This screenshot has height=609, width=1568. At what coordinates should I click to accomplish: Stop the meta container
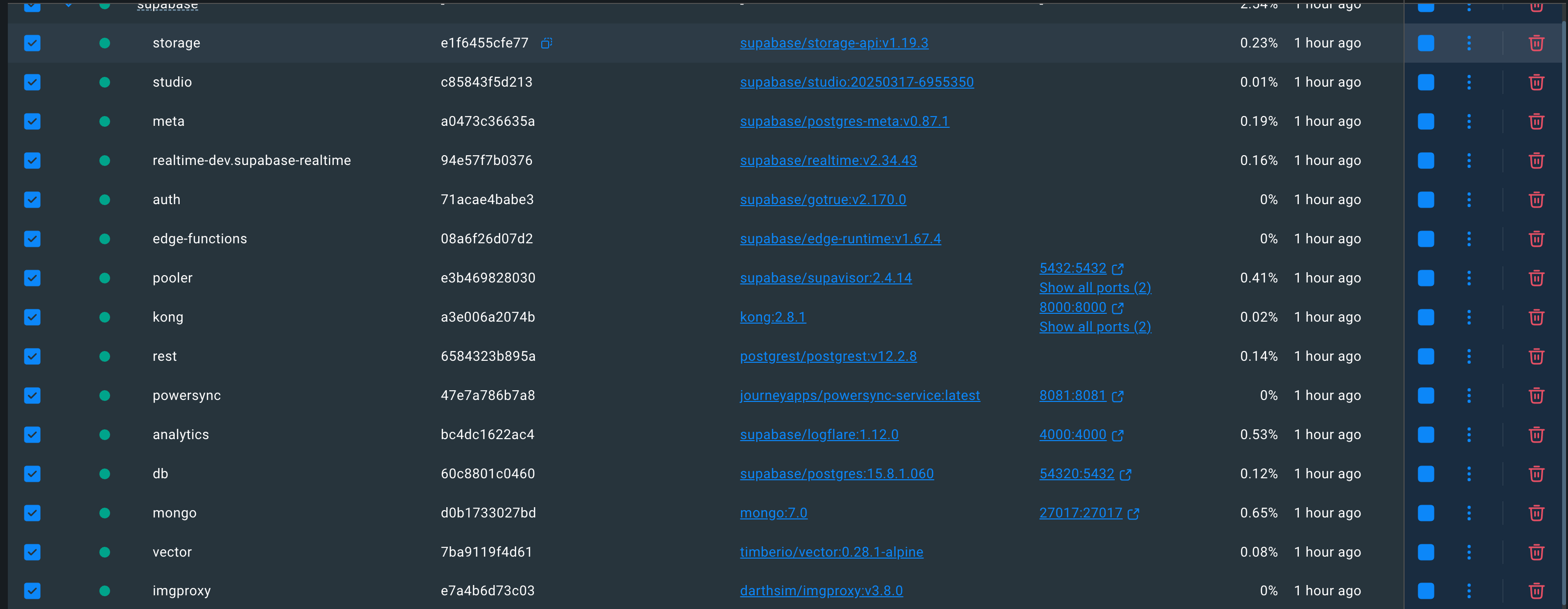(1426, 121)
